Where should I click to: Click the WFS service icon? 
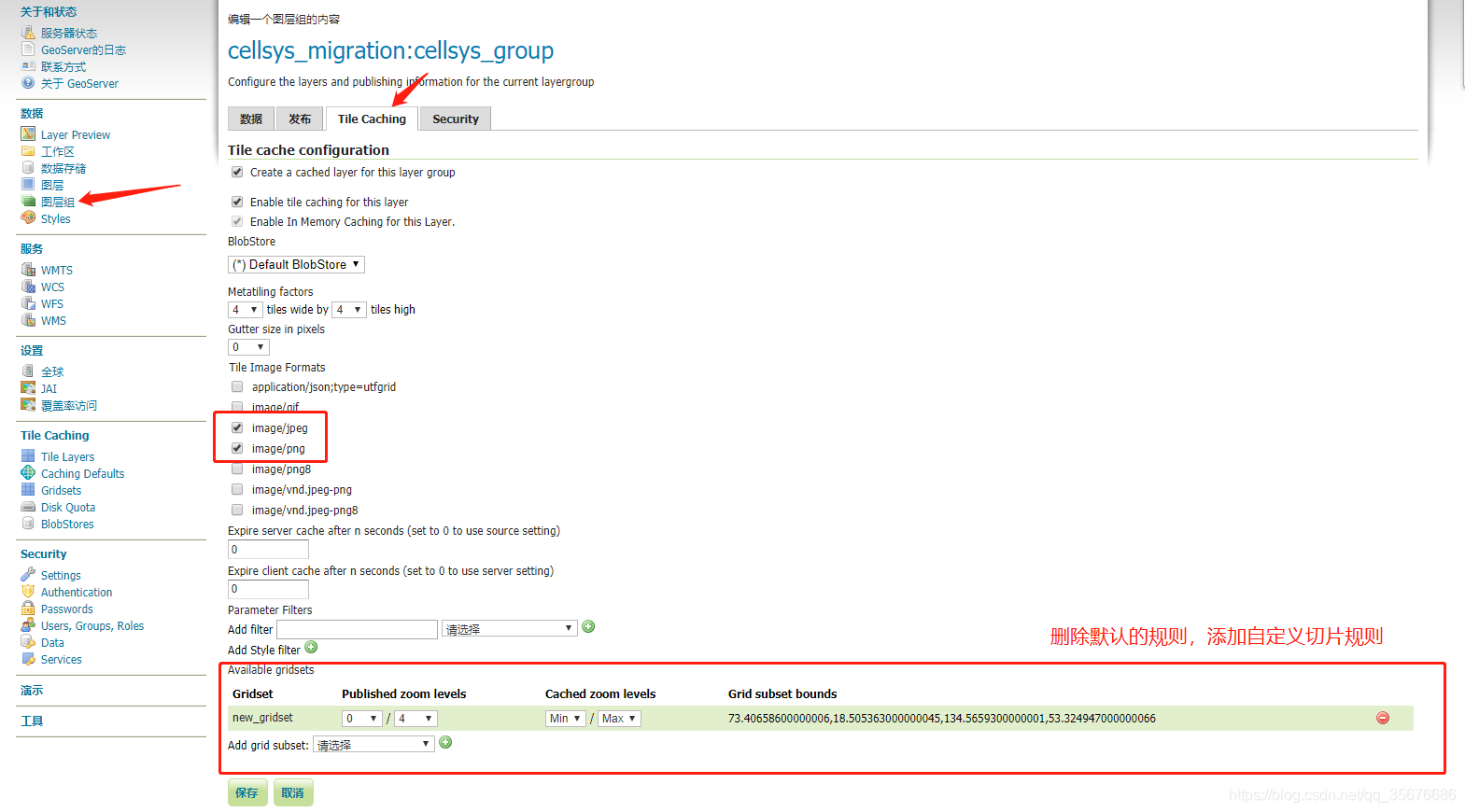(28, 303)
